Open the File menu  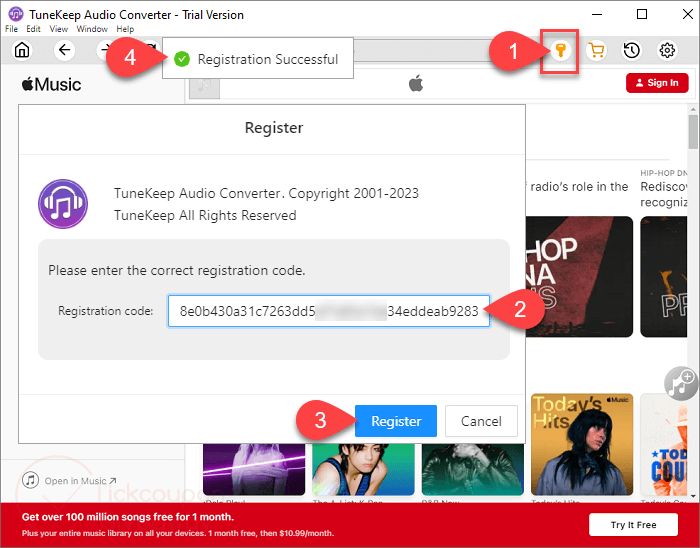coord(11,29)
